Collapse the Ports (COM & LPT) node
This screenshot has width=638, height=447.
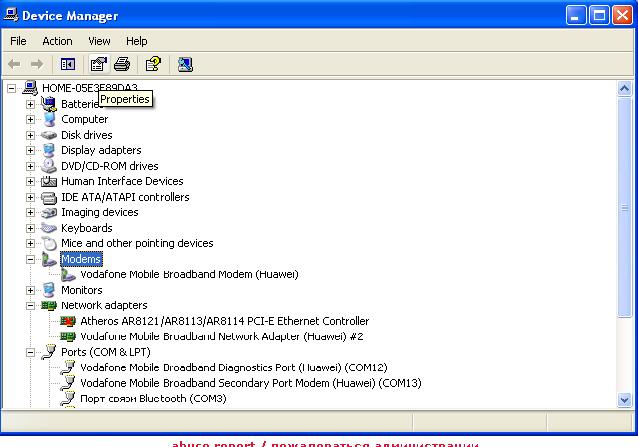(31, 352)
